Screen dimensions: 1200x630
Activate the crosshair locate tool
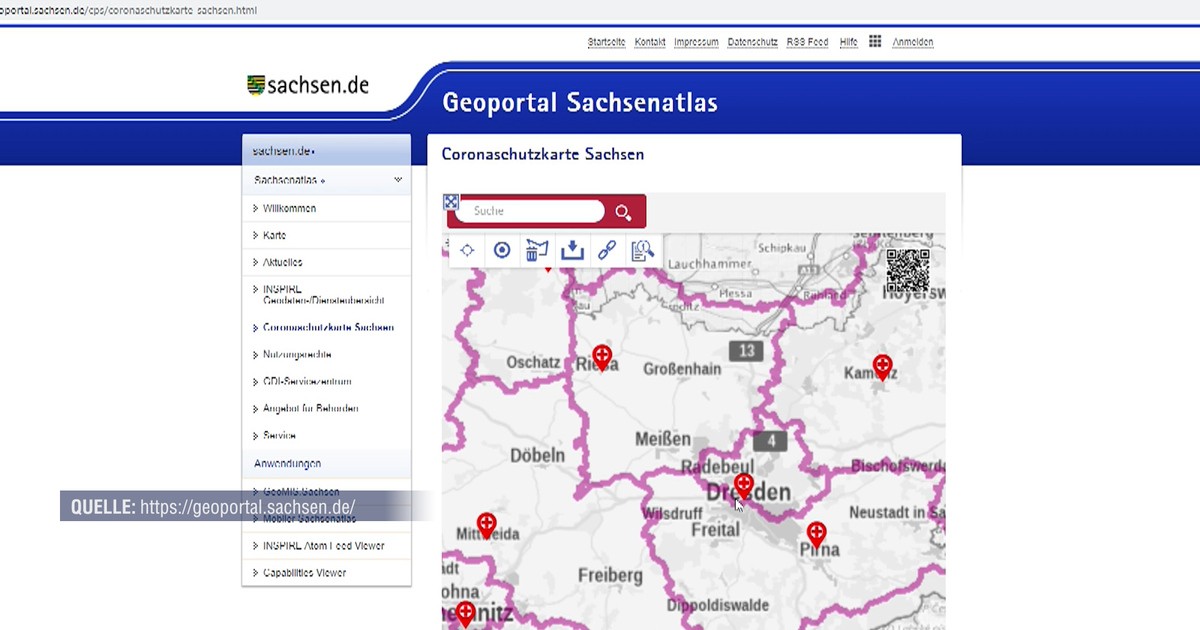click(467, 250)
